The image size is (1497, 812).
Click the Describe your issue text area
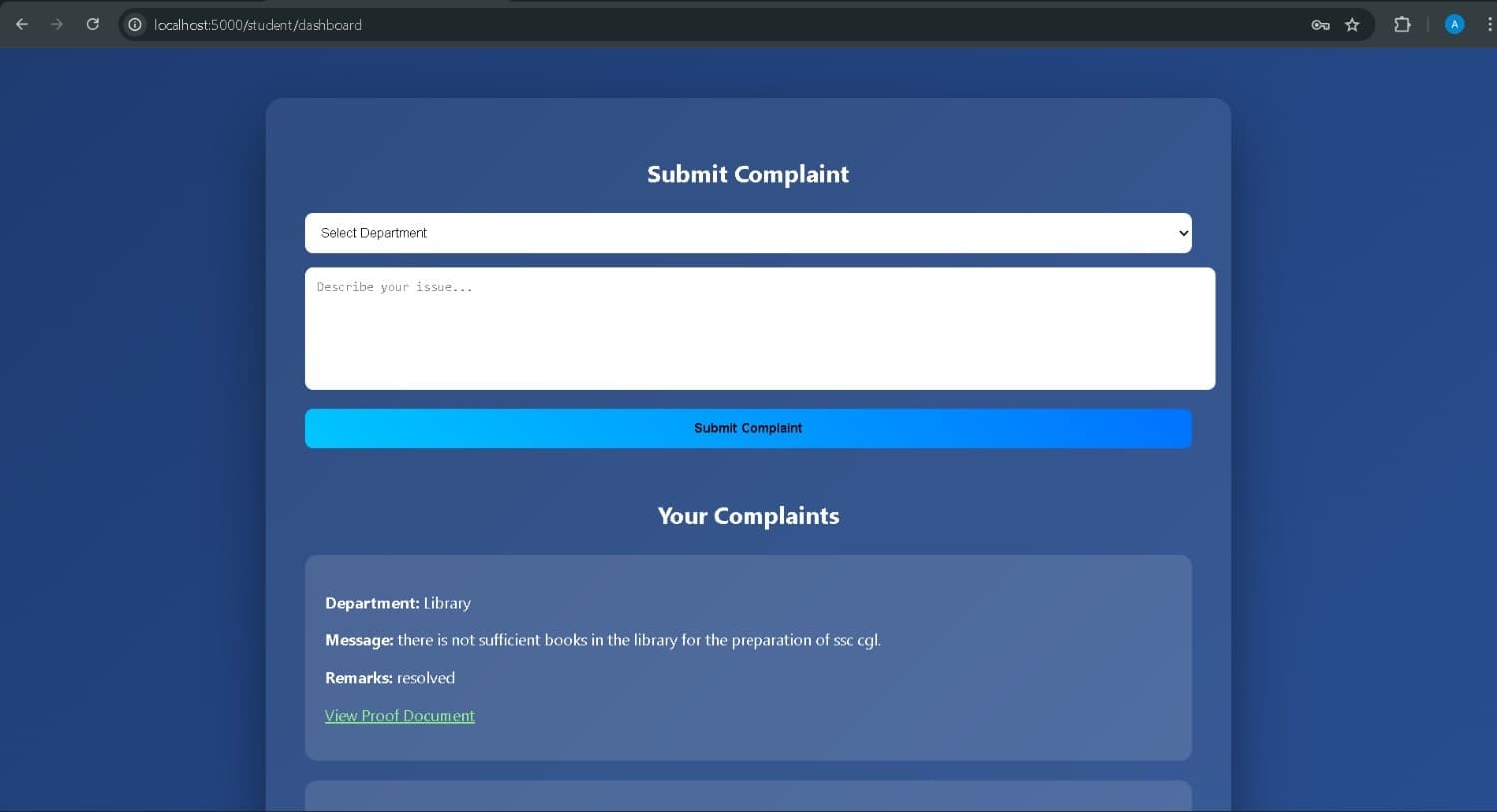pos(759,328)
